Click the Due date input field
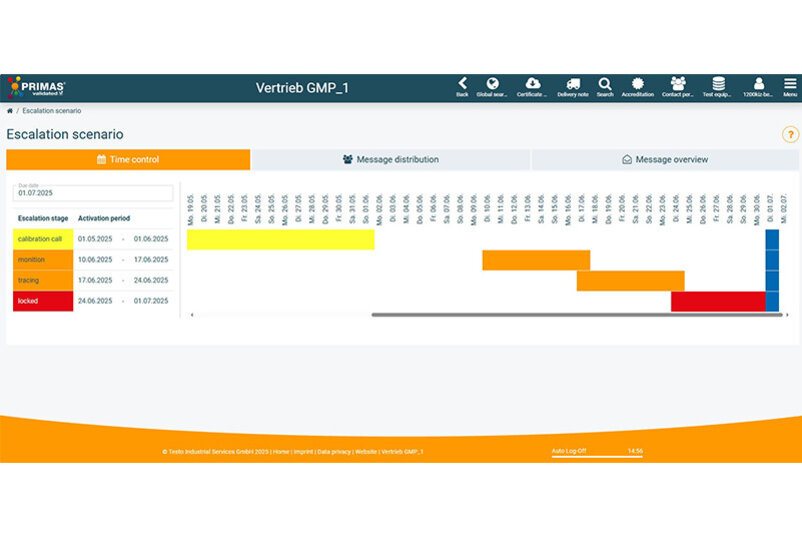 [x=92, y=195]
